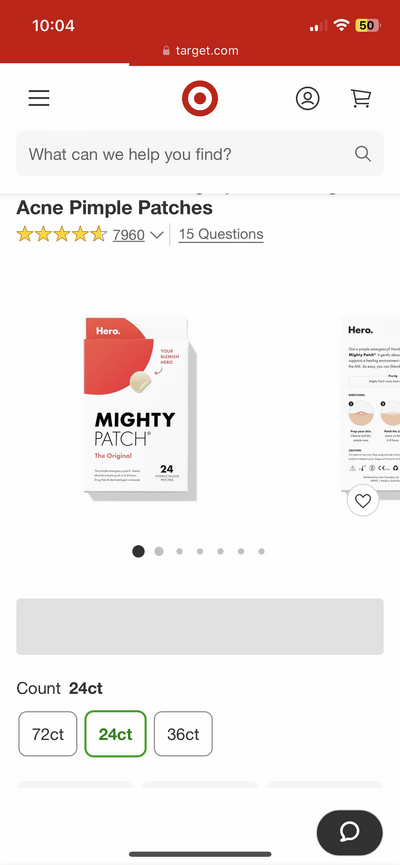Tap the lock icon beside target.com
The width and height of the screenshot is (400, 865).
pos(166,51)
